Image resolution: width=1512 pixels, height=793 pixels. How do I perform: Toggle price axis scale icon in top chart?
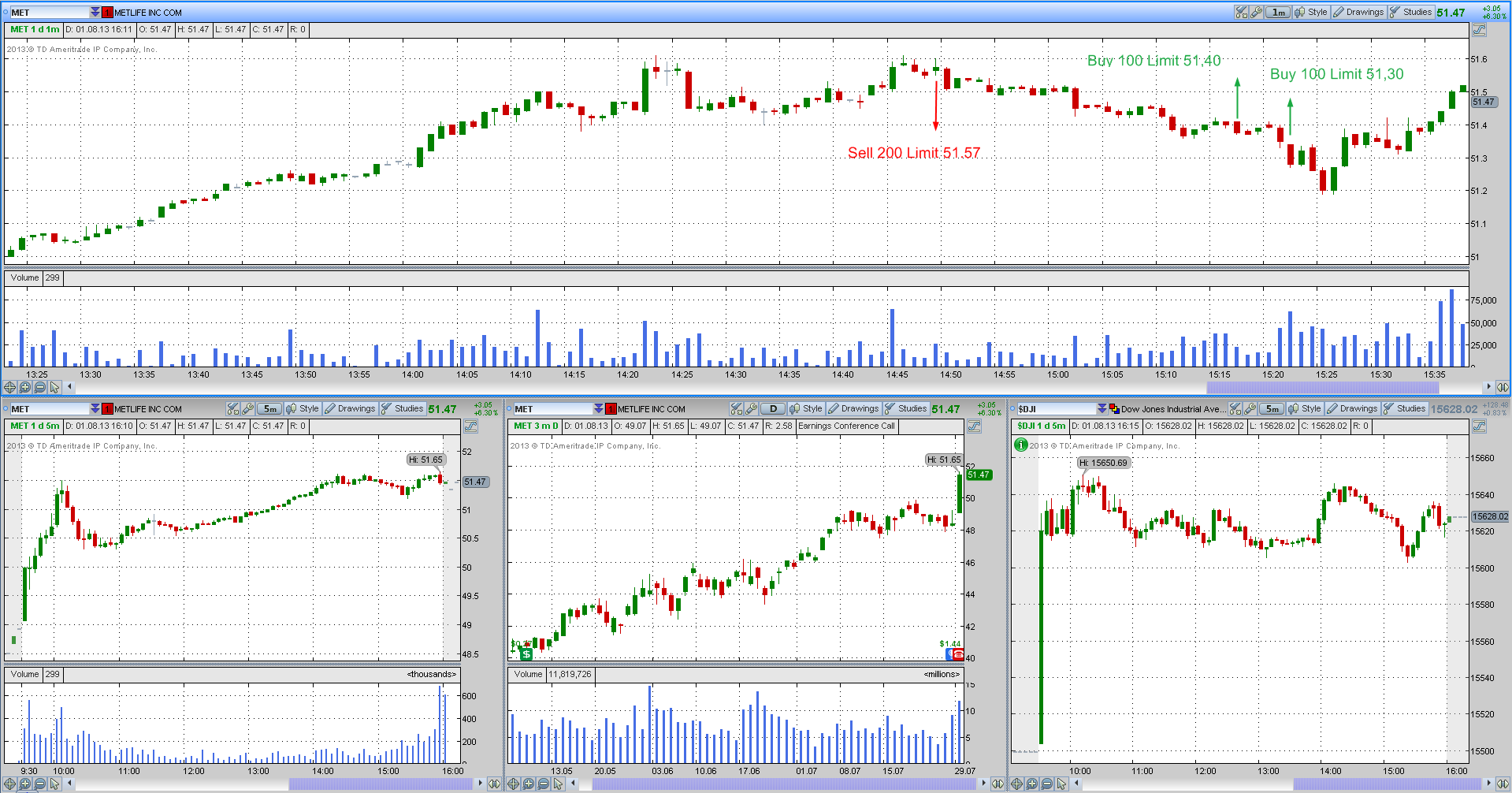click(x=1479, y=30)
